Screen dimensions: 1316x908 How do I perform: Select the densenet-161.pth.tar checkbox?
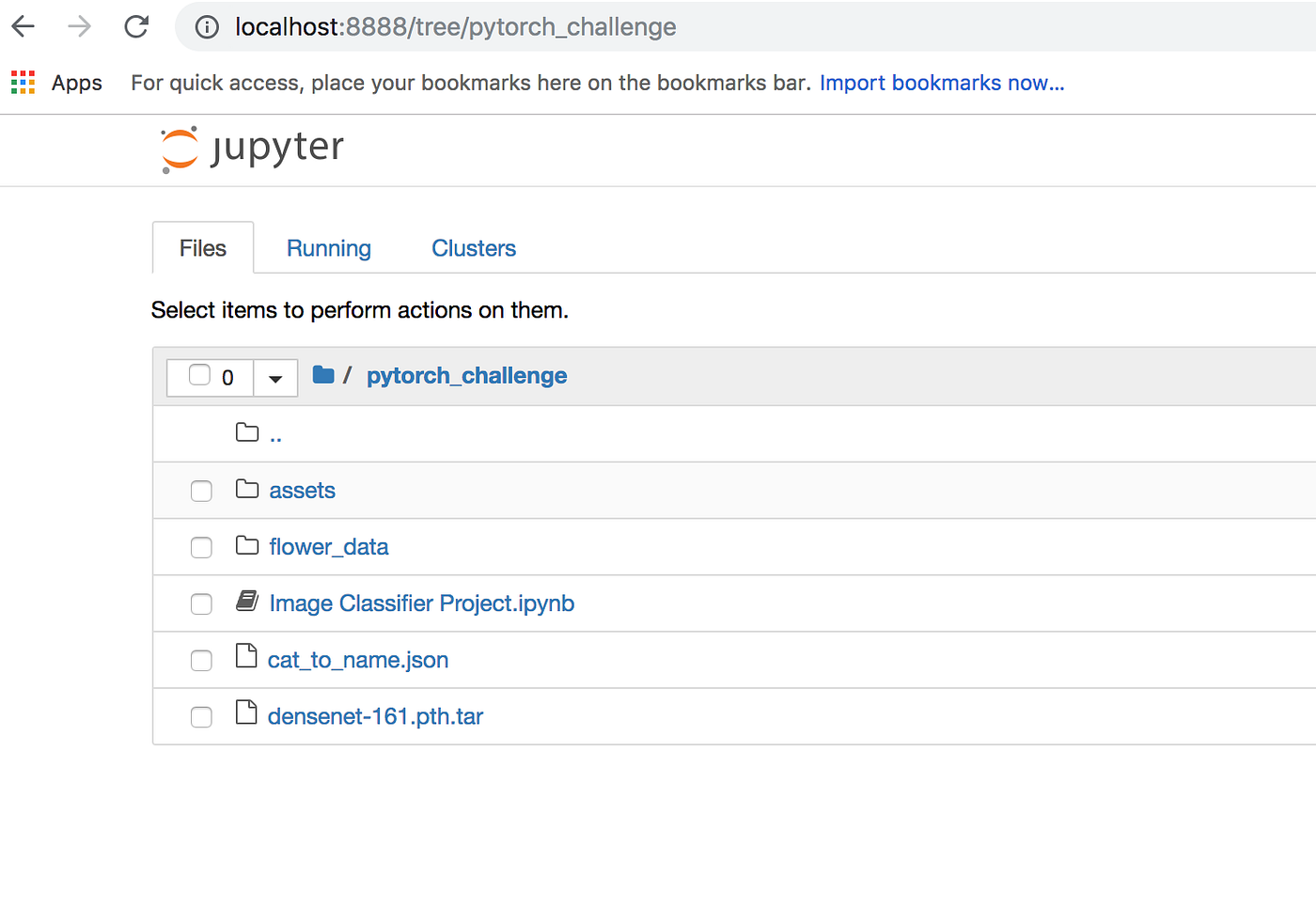201,716
